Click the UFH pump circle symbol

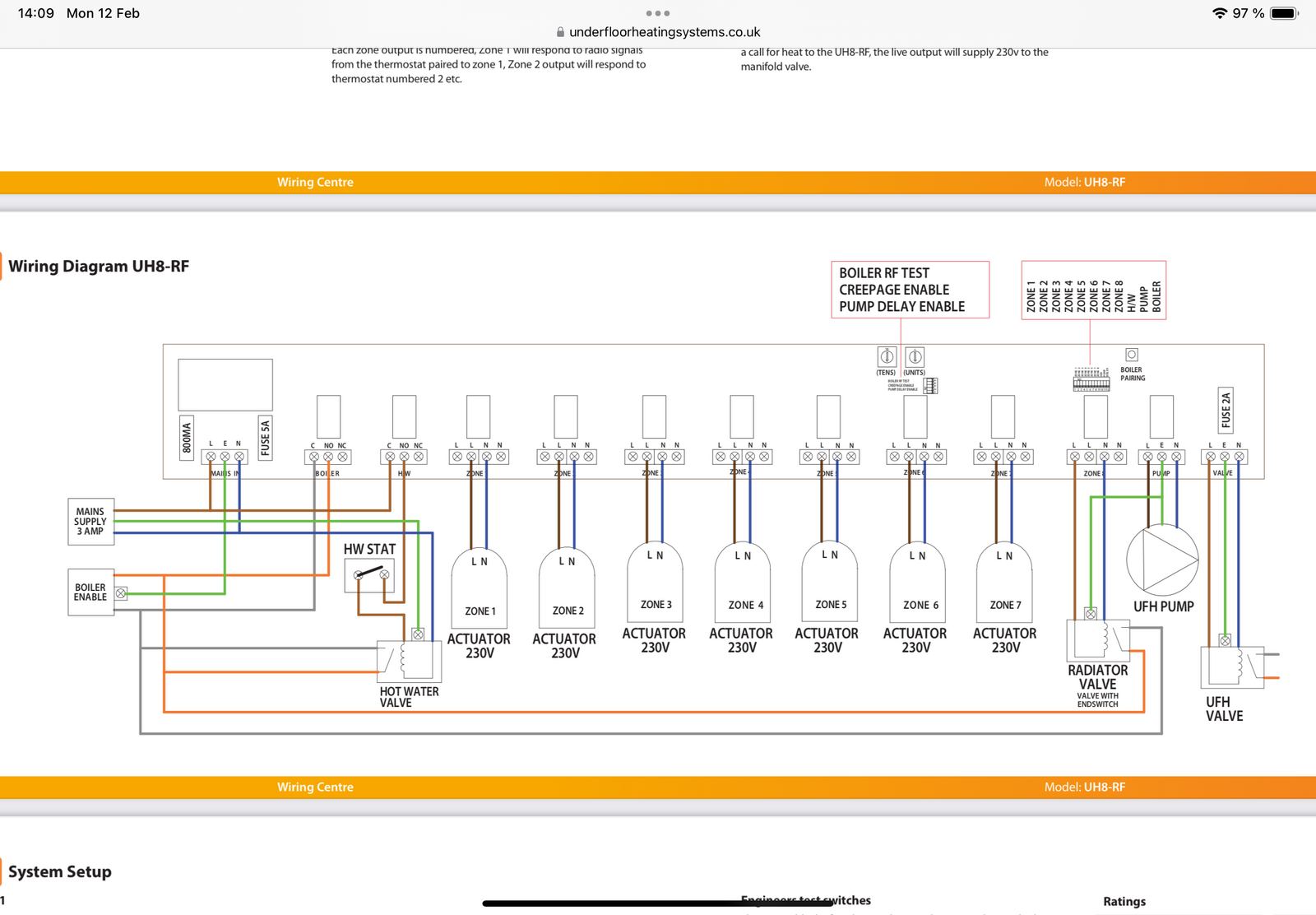pyautogui.click(x=1161, y=560)
